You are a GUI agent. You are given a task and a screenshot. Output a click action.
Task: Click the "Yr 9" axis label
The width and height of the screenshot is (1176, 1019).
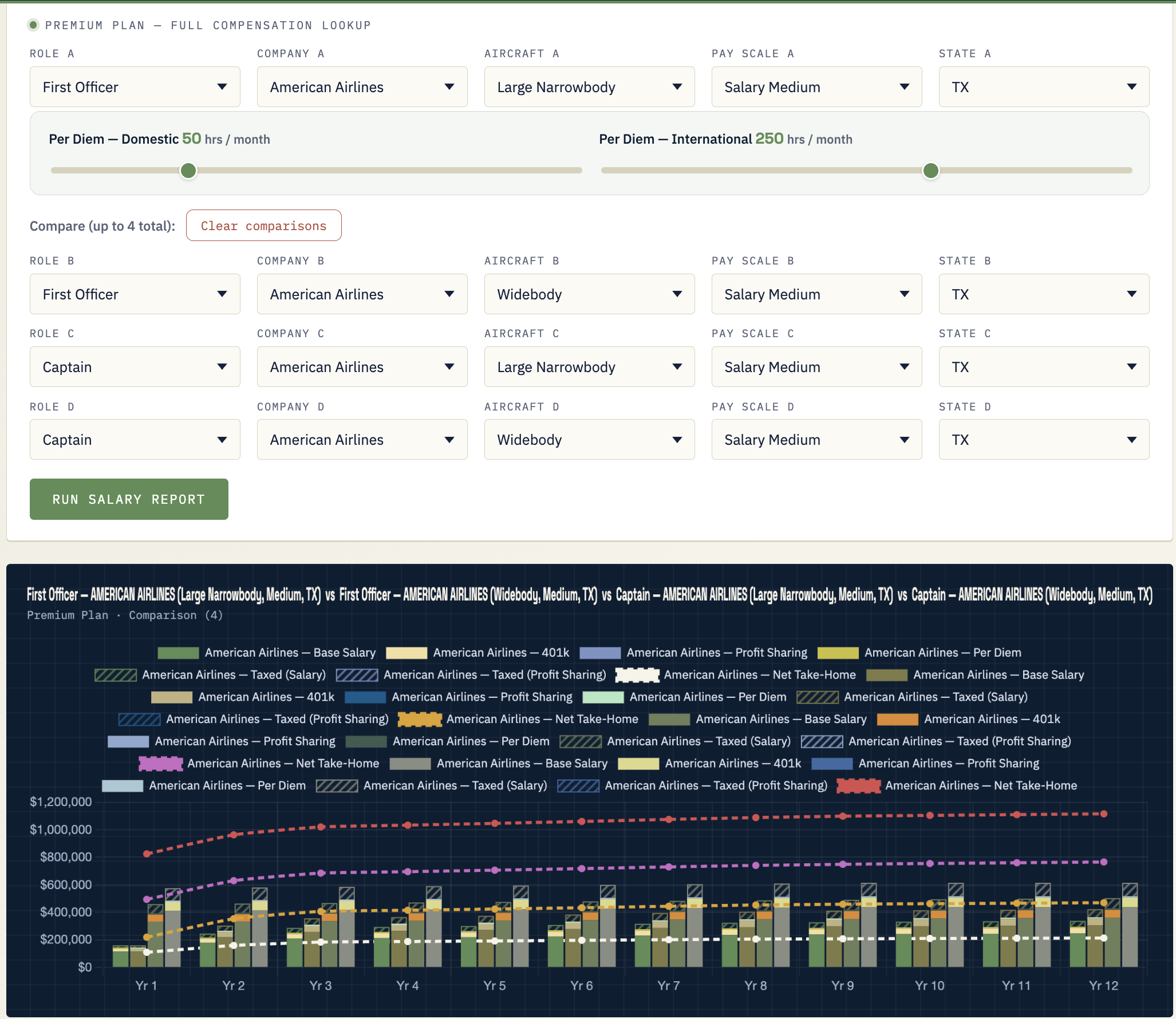pos(843,986)
